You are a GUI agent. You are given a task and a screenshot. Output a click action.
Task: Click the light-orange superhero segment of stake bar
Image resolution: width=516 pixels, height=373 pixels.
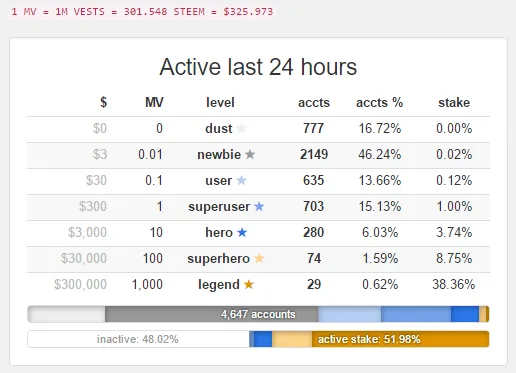pos(292,339)
